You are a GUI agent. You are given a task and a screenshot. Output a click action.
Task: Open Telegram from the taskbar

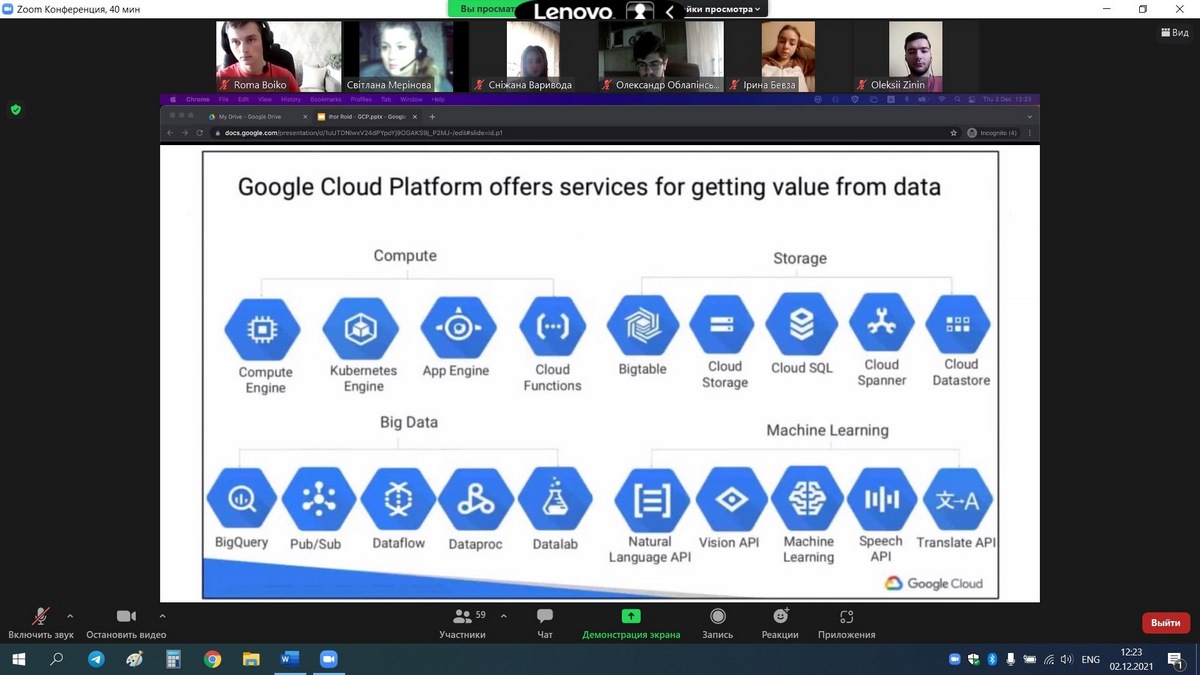click(96, 659)
